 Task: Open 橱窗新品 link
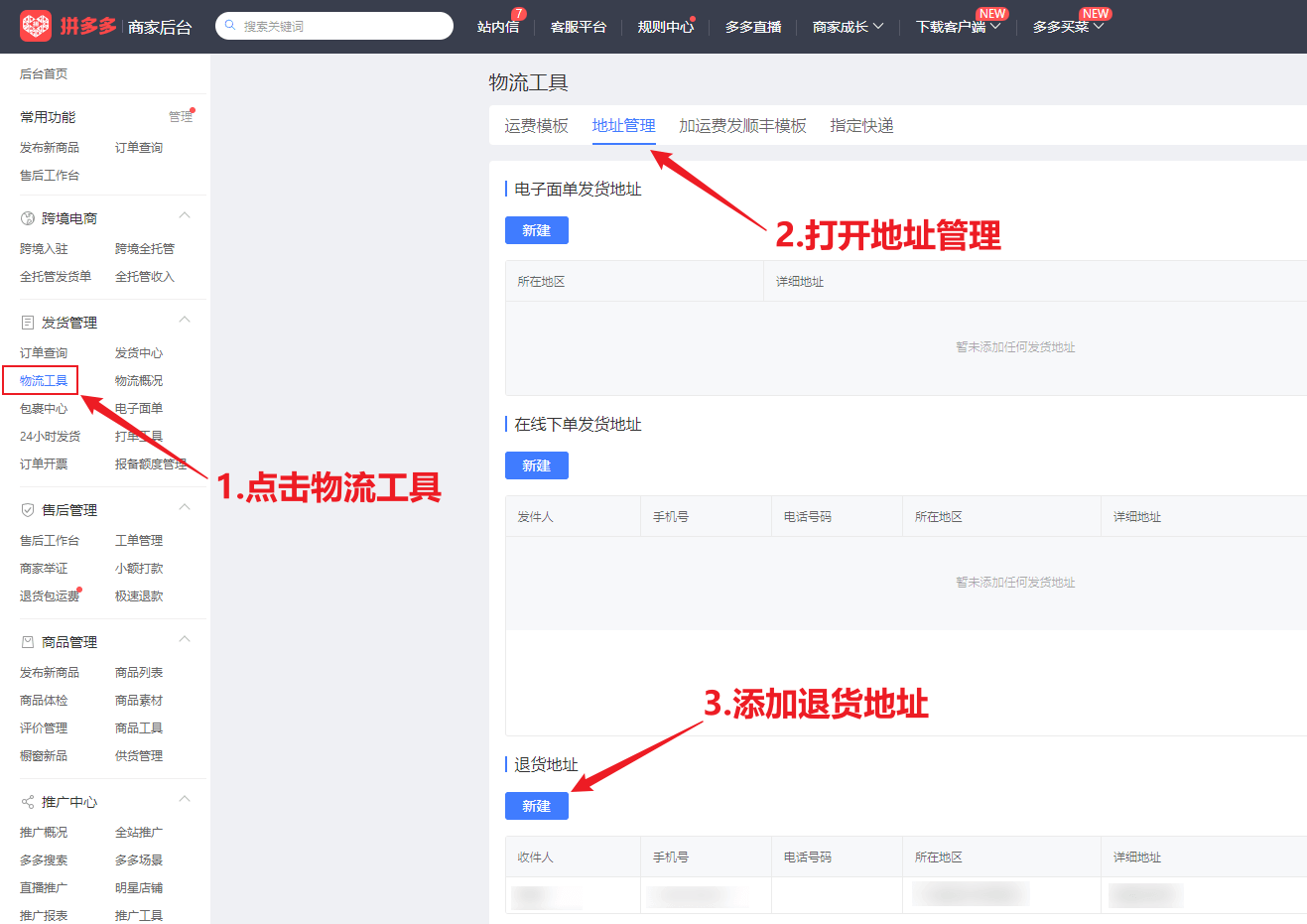pos(44,756)
